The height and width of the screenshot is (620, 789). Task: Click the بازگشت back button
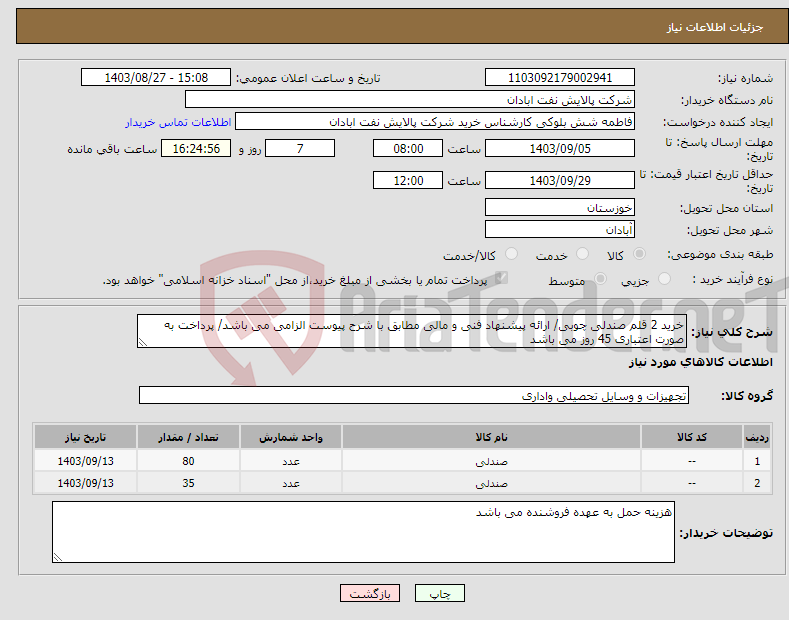point(370,594)
